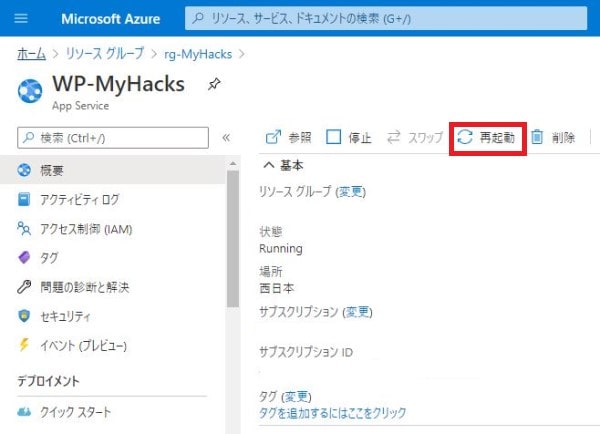This screenshot has height=434, width=600.
Task: Click the security shield icon
Action: click(x=24, y=316)
